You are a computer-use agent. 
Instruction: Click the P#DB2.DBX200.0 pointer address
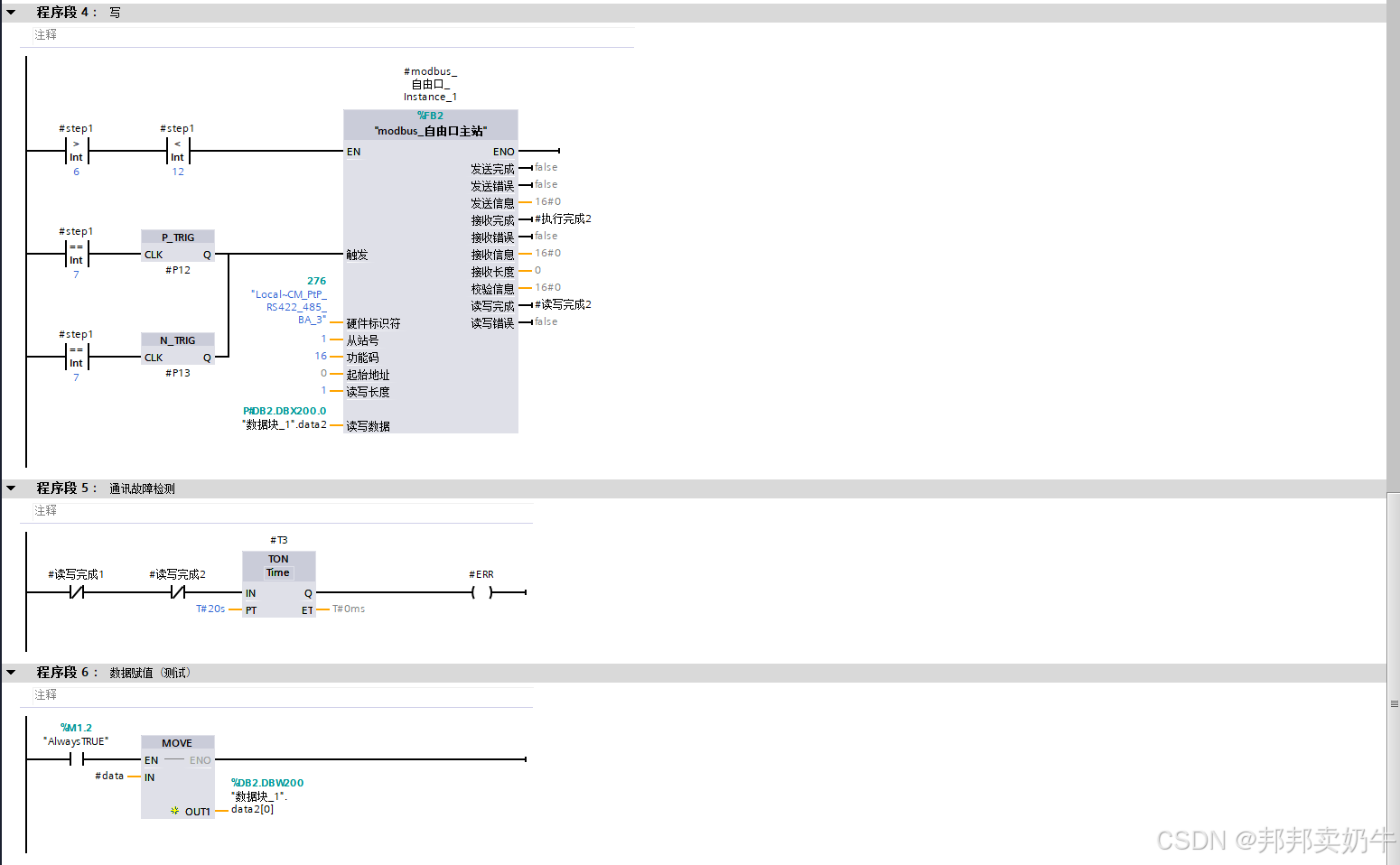(285, 411)
